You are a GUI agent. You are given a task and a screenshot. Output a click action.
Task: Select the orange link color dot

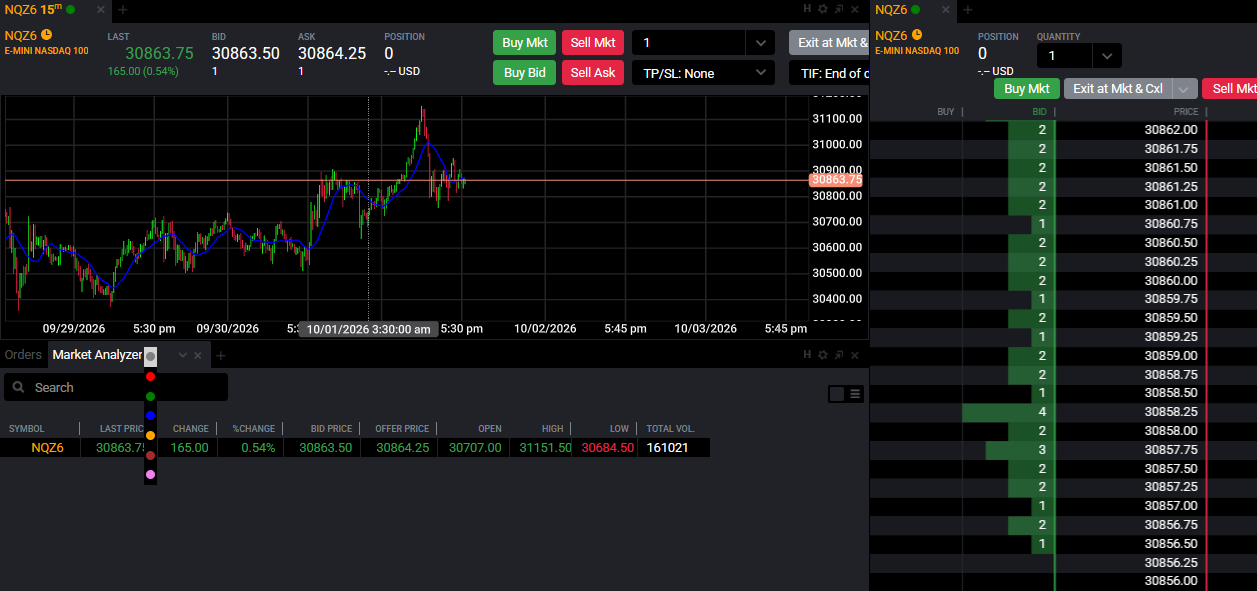click(x=151, y=436)
